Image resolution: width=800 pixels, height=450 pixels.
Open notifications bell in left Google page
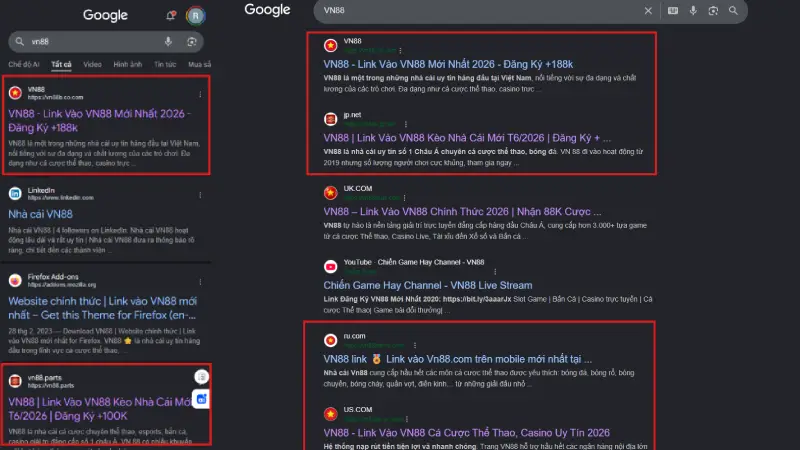click(171, 15)
